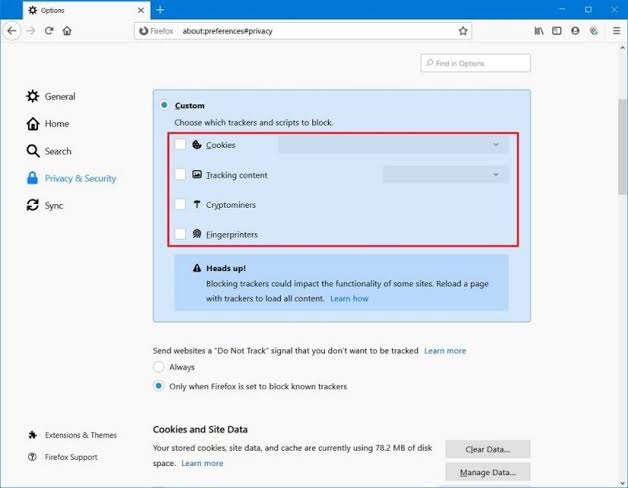Viewport: 628px width, 488px height.
Task: Click 'Choose which trackers and scripts to block.' text
Action: tap(254, 123)
